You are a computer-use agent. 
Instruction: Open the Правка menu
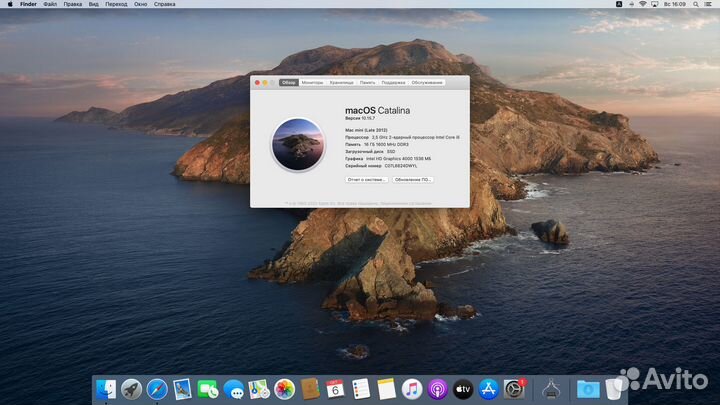coord(73,4)
